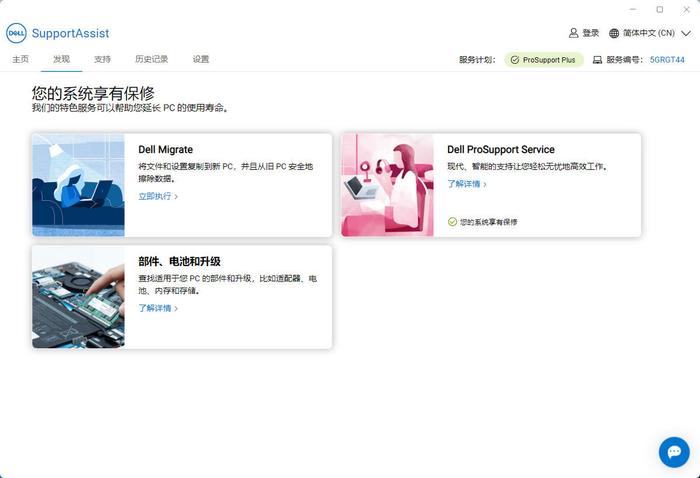Click the 登录 sign-in link
This screenshot has height=478, width=700.
coord(591,33)
